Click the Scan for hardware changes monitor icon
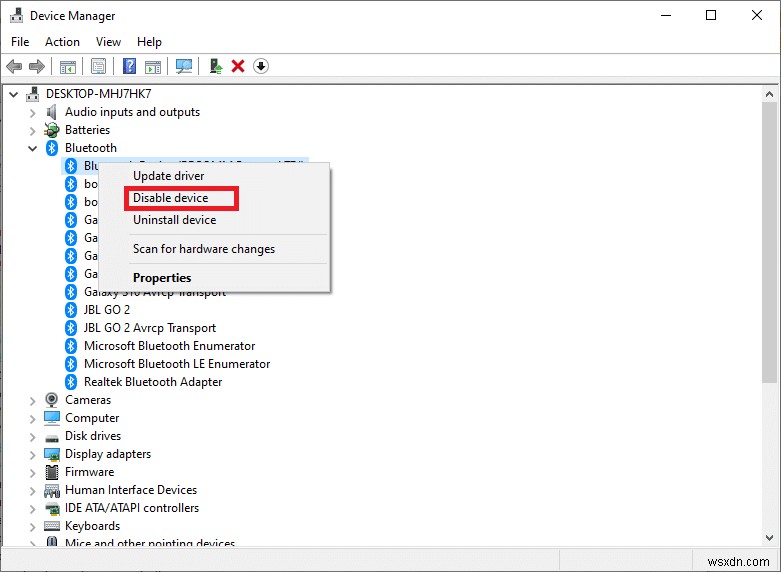 pyautogui.click(x=184, y=66)
